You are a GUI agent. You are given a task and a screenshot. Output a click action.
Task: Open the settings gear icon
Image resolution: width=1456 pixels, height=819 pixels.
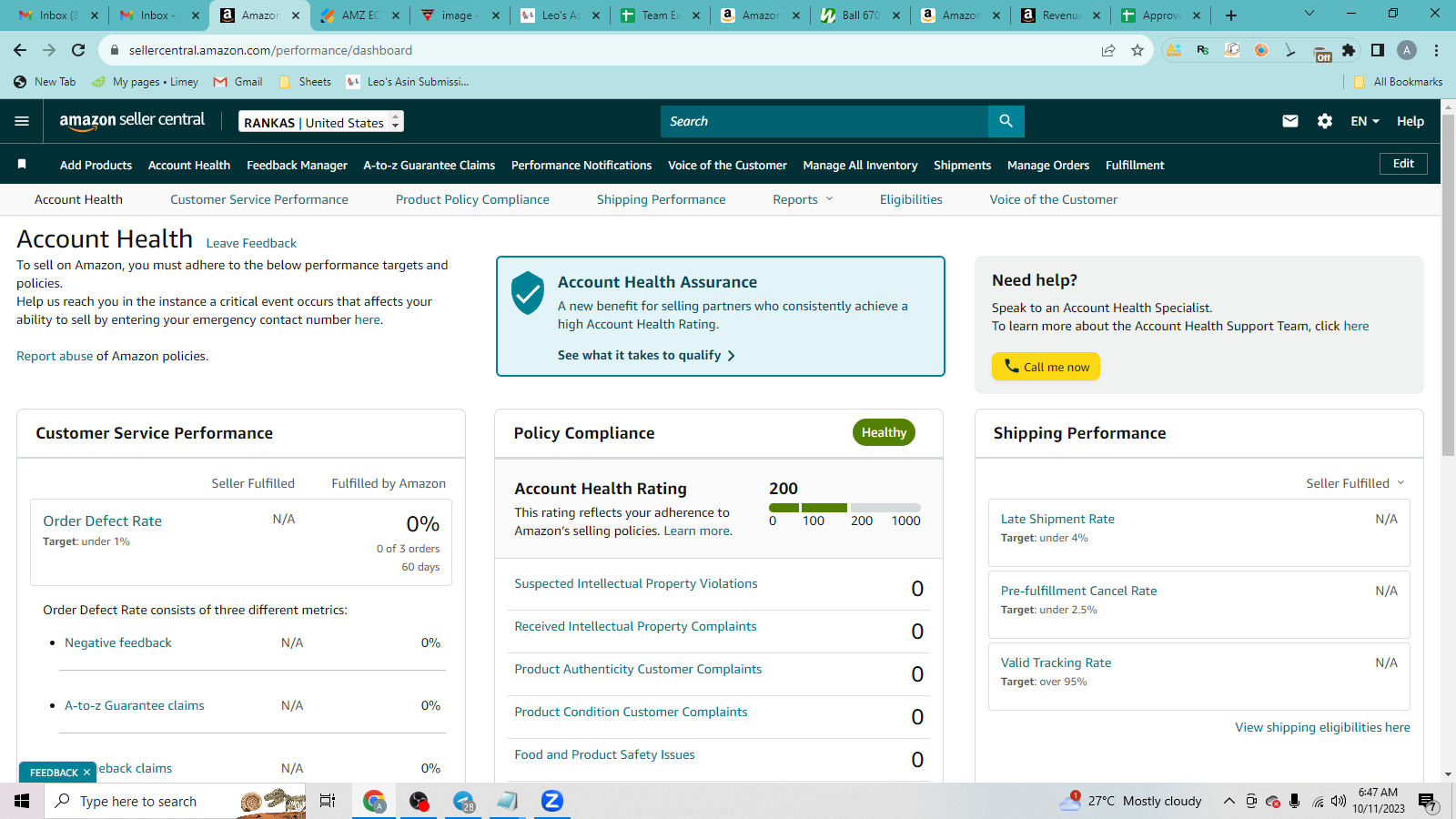(x=1325, y=121)
